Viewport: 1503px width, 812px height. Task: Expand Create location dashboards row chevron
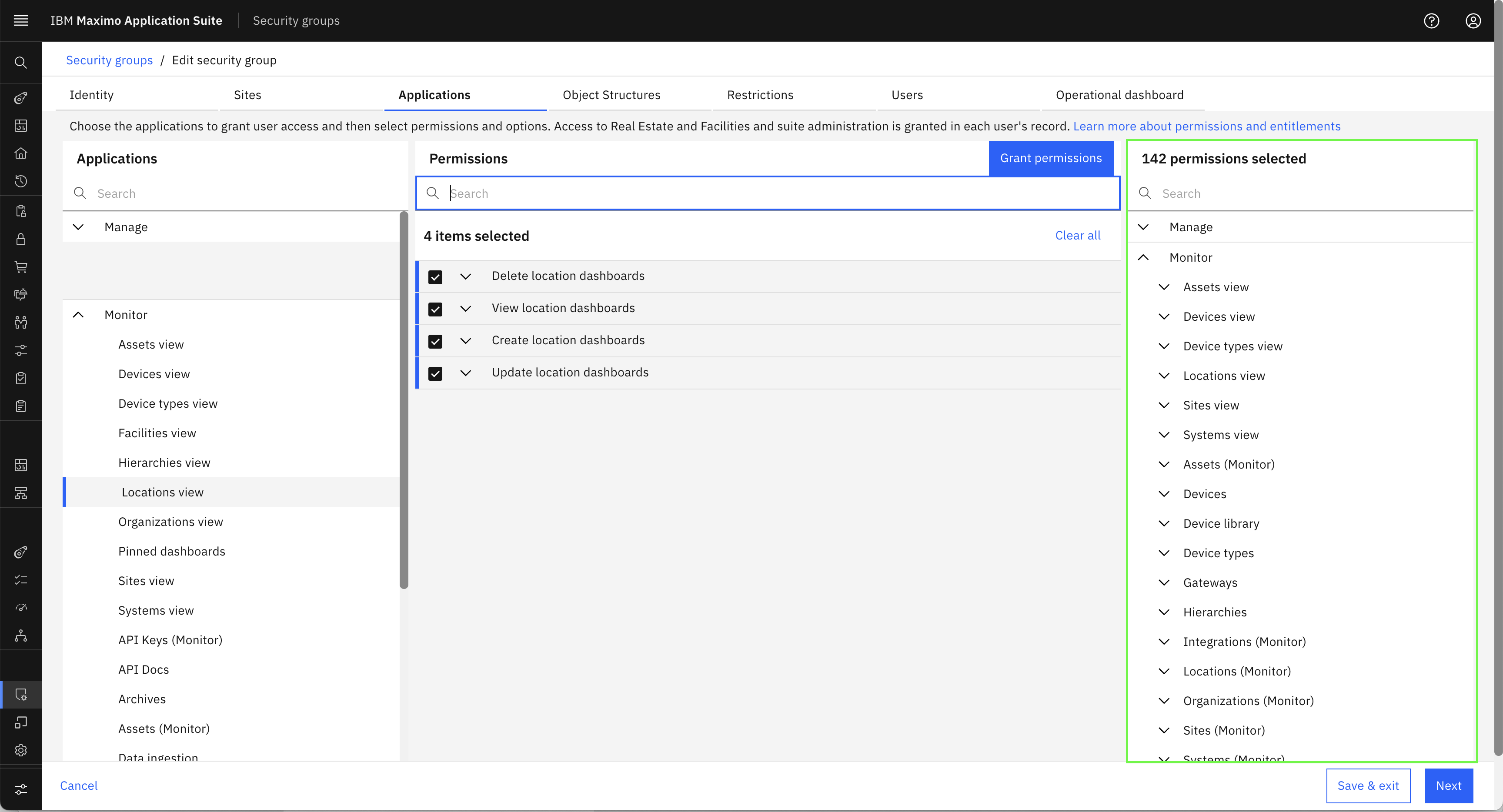pyautogui.click(x=466, y=341)
